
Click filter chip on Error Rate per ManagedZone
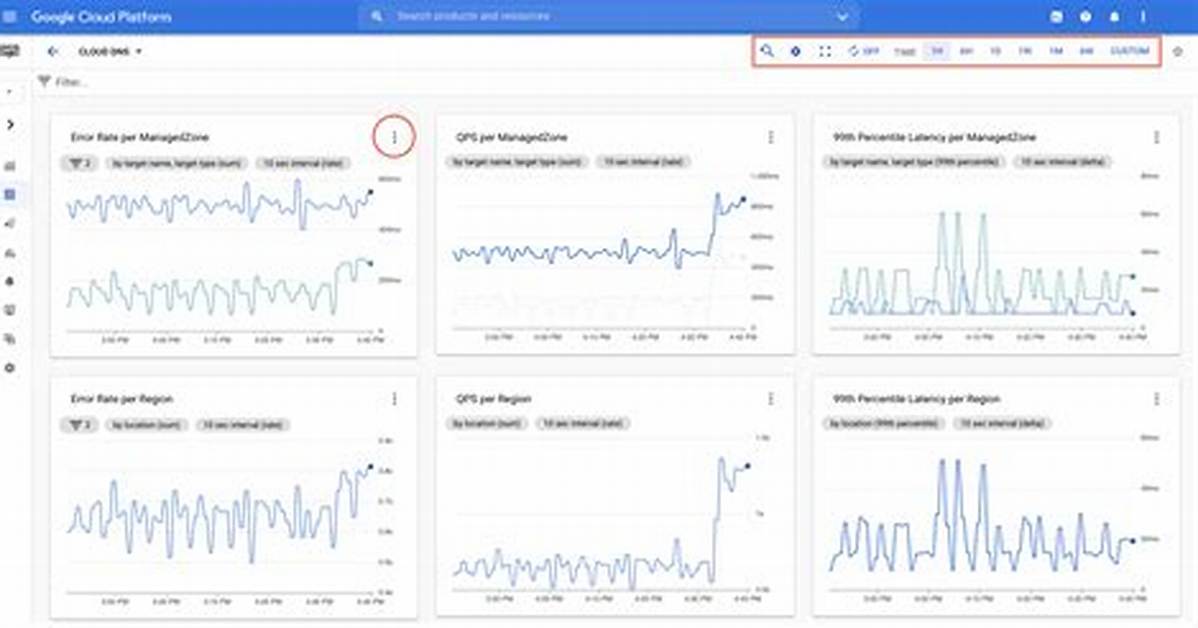79,163
